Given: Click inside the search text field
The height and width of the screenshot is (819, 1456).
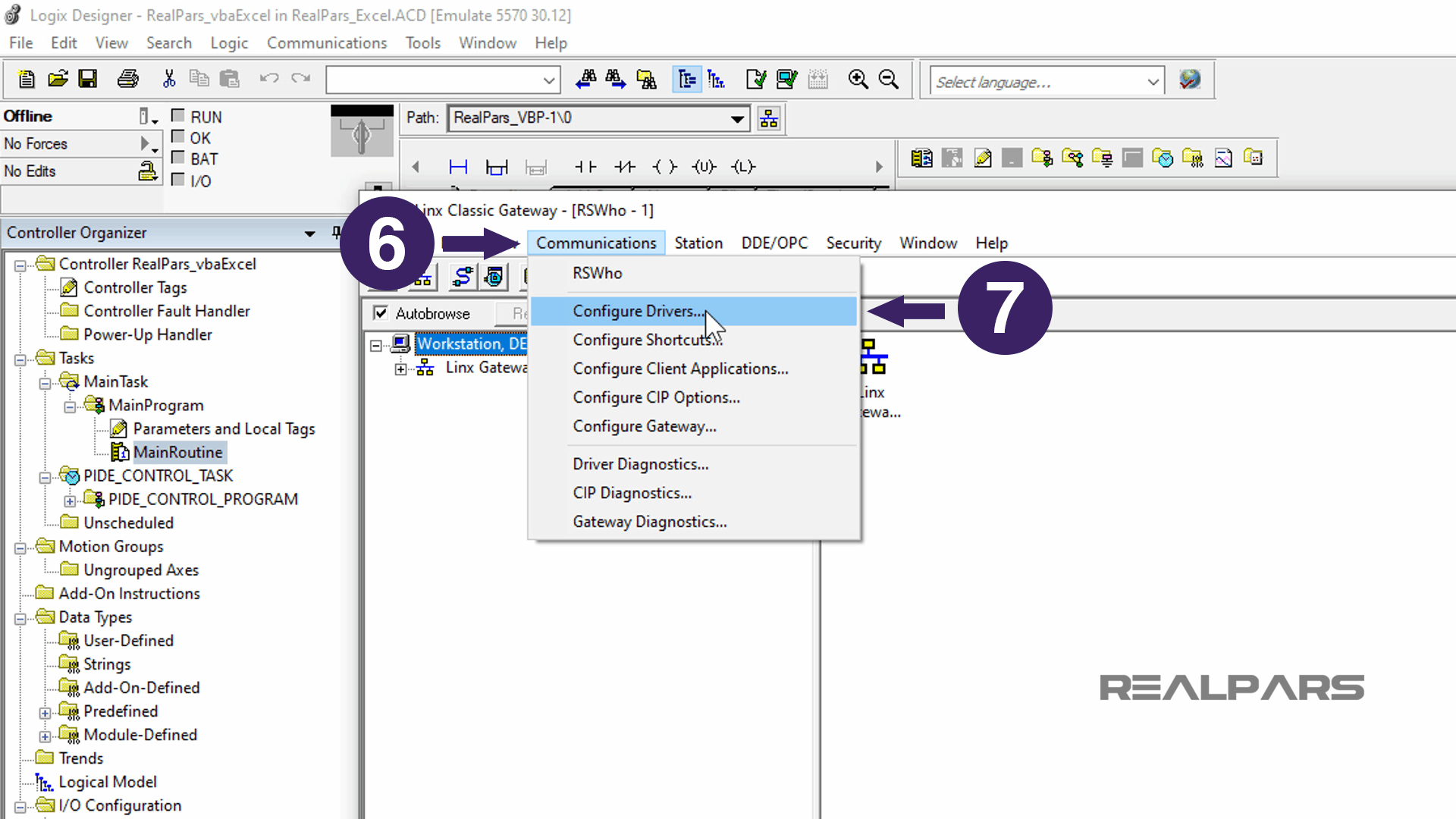Looking at the screenshot, I should click(x=432, y=80).
